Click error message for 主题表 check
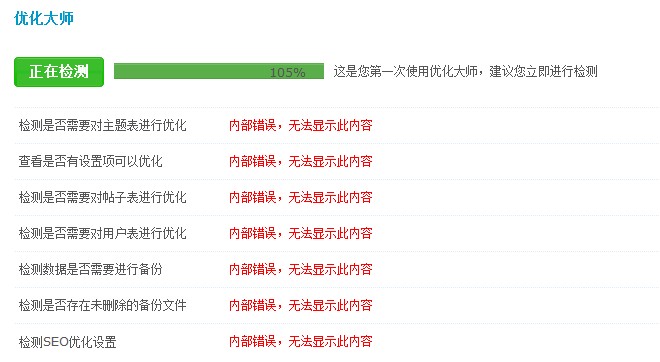 click(x=301, y=125)
